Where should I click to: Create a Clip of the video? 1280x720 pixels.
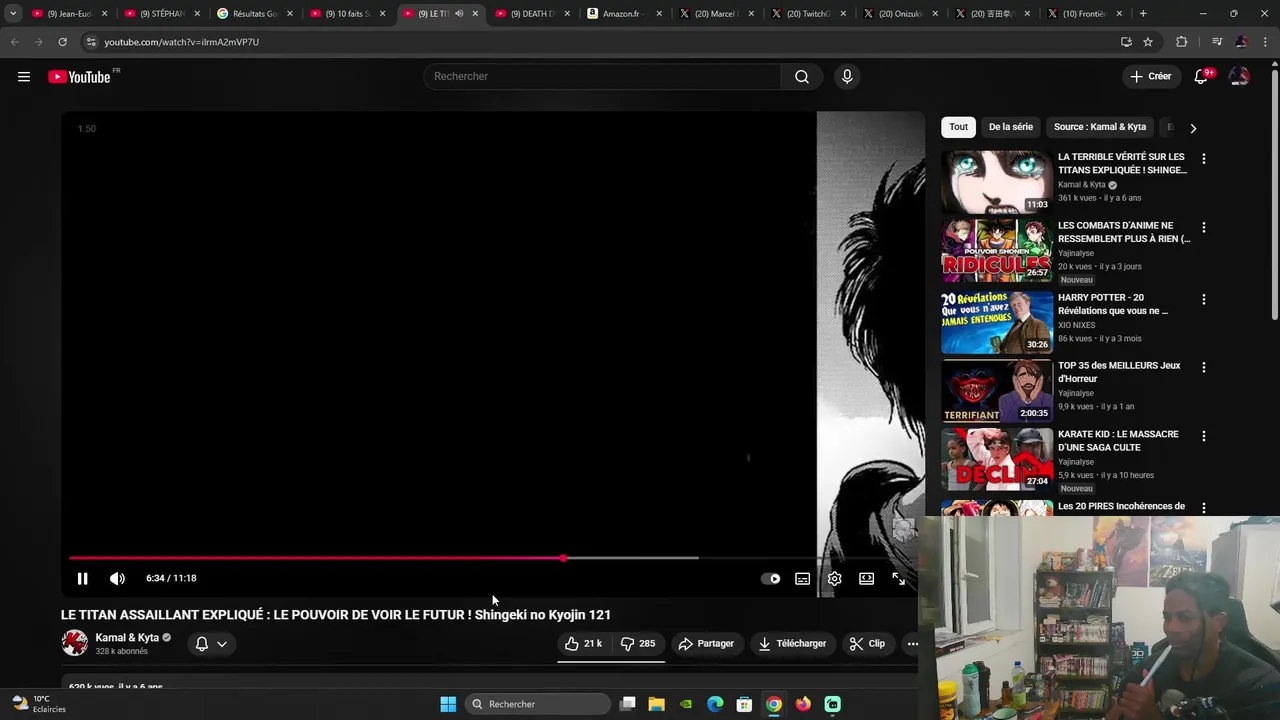pos(867,644)
